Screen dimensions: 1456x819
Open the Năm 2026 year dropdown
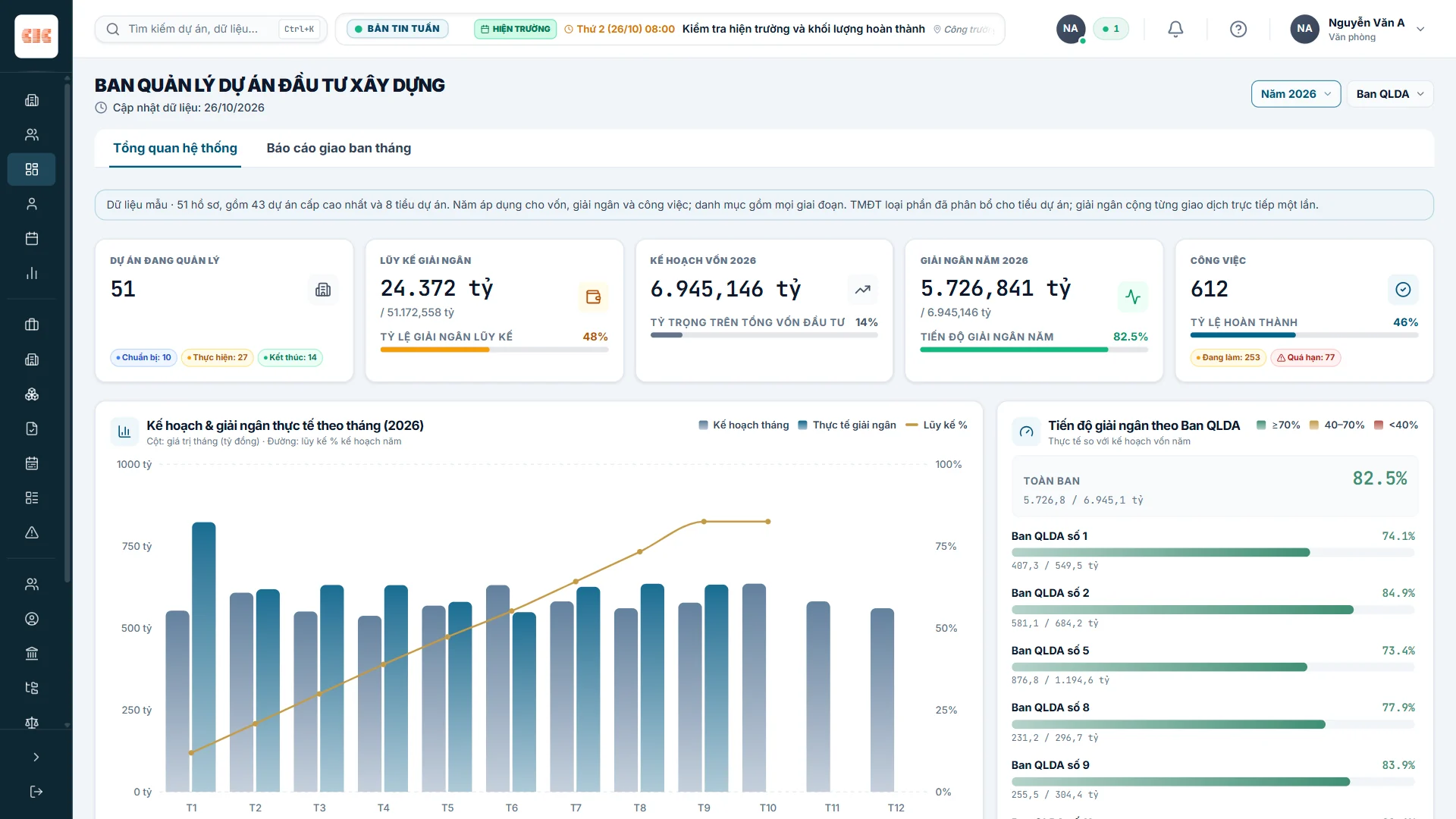click(1296, 94)
